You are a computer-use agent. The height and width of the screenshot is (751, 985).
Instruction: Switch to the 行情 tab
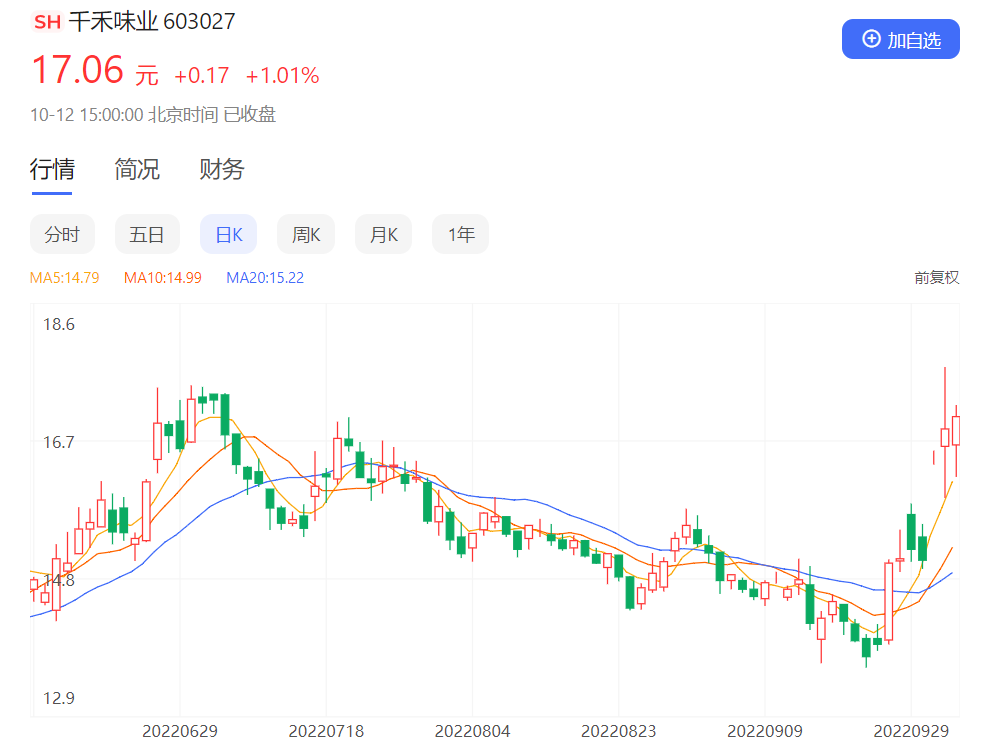(52, 170)
